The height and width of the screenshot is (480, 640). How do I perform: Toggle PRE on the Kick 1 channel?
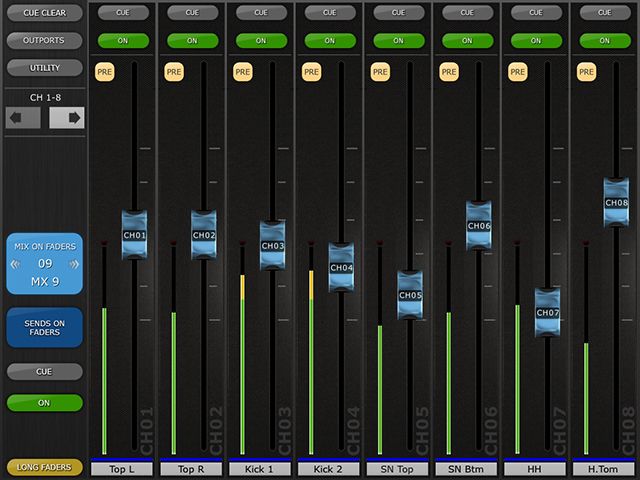(242, 72)
